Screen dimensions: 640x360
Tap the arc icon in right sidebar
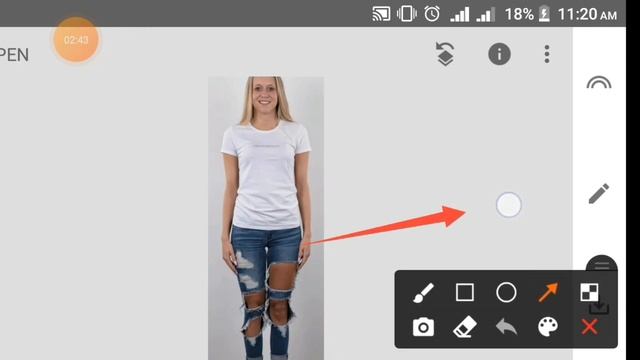pos(599,83)
